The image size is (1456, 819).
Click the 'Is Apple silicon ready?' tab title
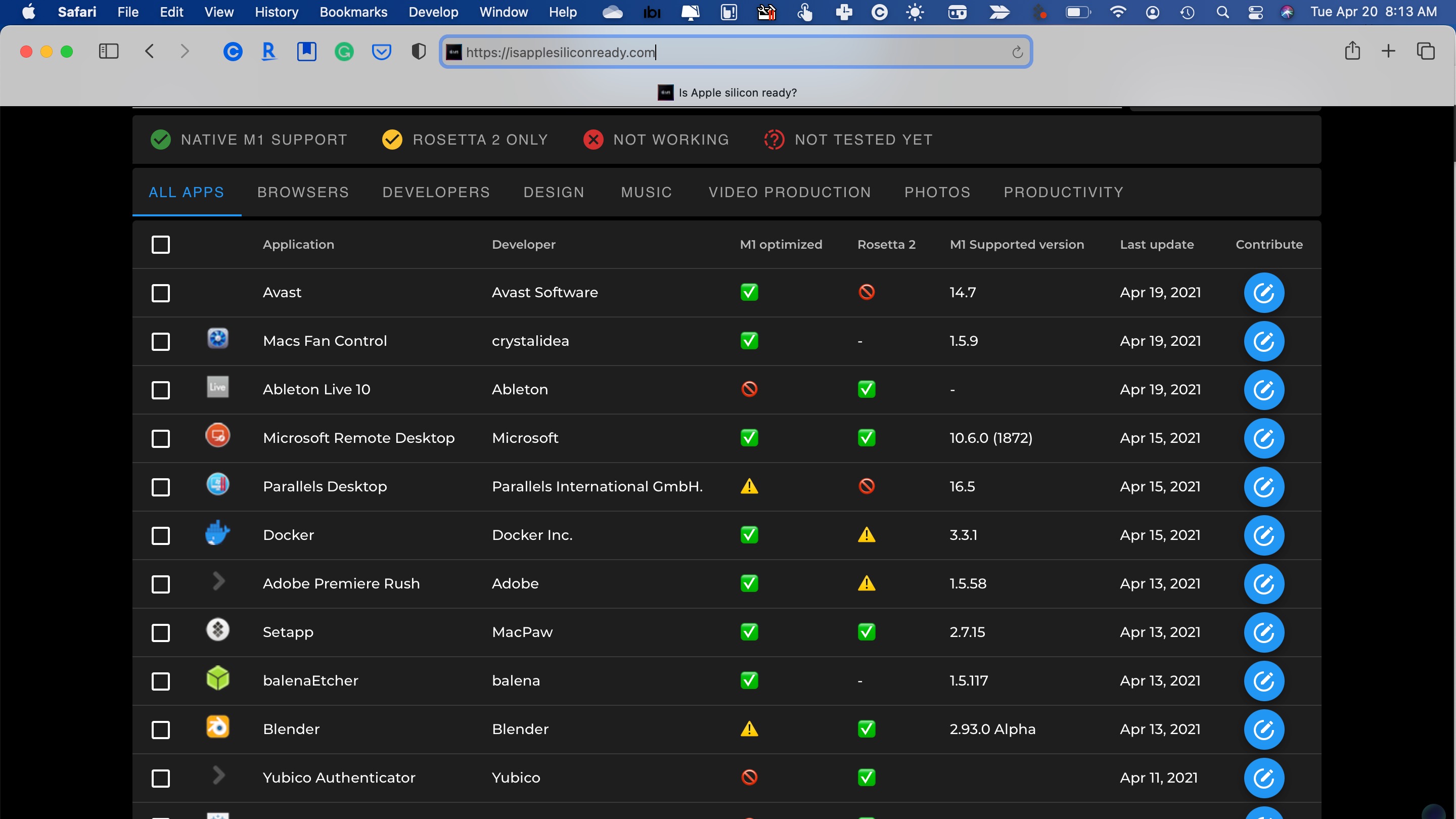click(738, 93)
